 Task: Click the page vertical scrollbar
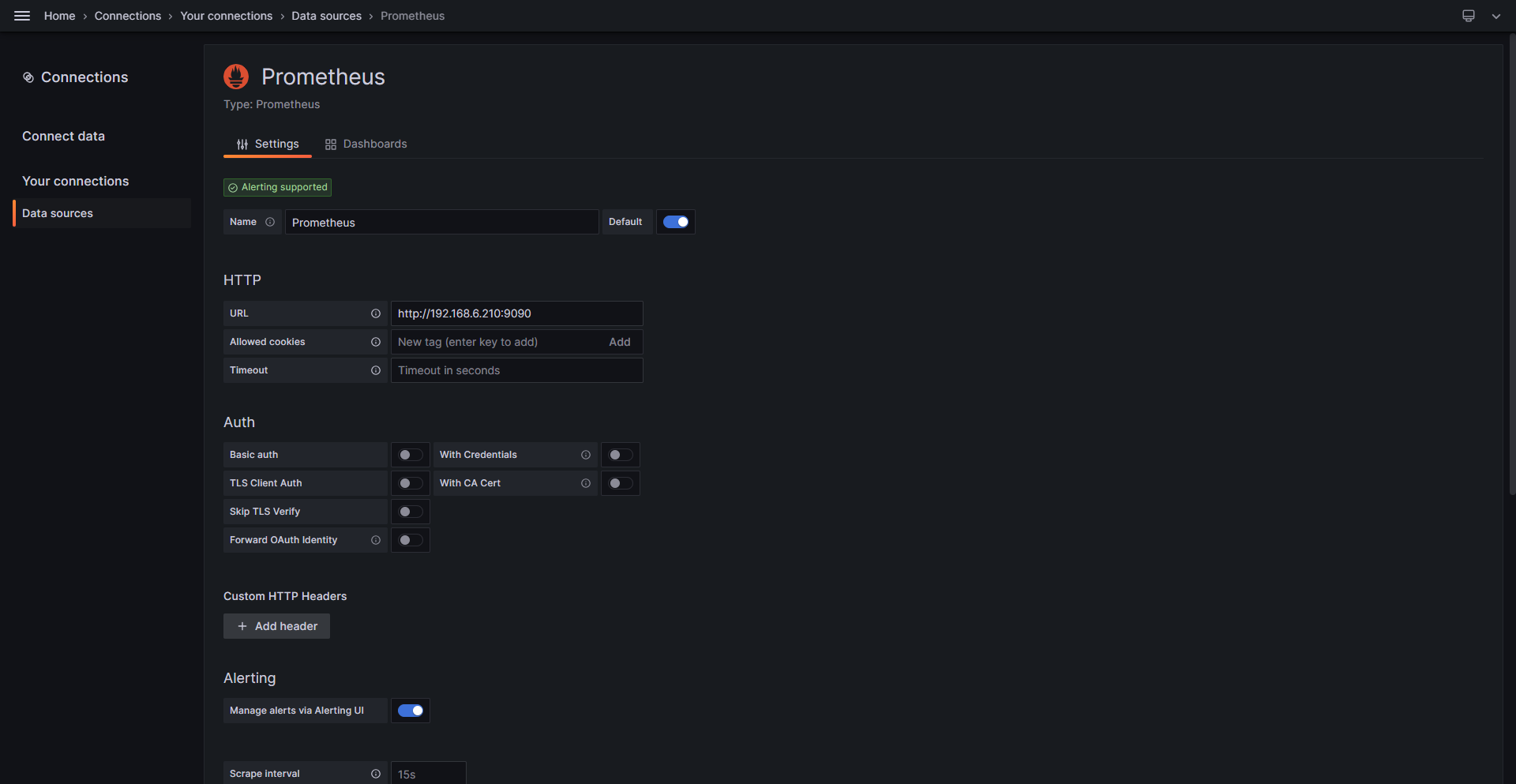[x=1512, y=265]
